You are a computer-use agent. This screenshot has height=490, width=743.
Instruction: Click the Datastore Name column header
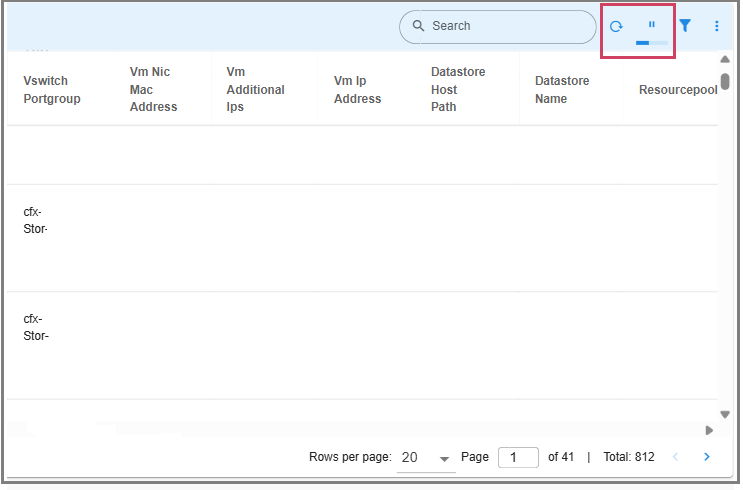click(x=562, y=90)
